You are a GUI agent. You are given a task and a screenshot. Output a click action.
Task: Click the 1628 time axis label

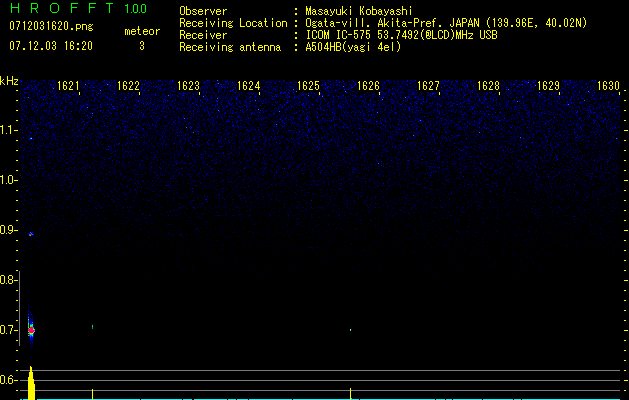(x=488, y=86)
